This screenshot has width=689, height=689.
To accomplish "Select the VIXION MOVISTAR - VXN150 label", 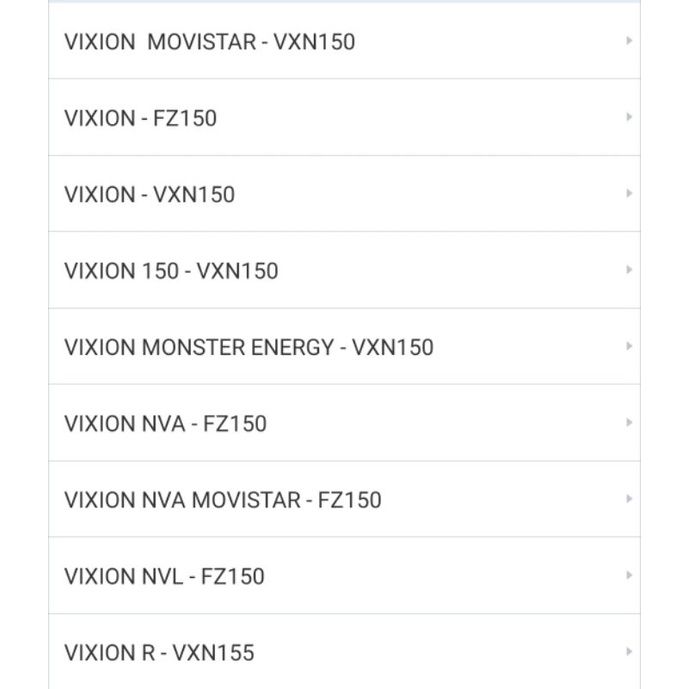I will click(x=209, y=42).
